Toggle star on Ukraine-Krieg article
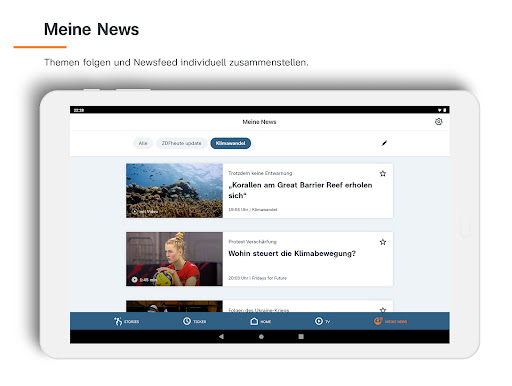 point(383,310)
